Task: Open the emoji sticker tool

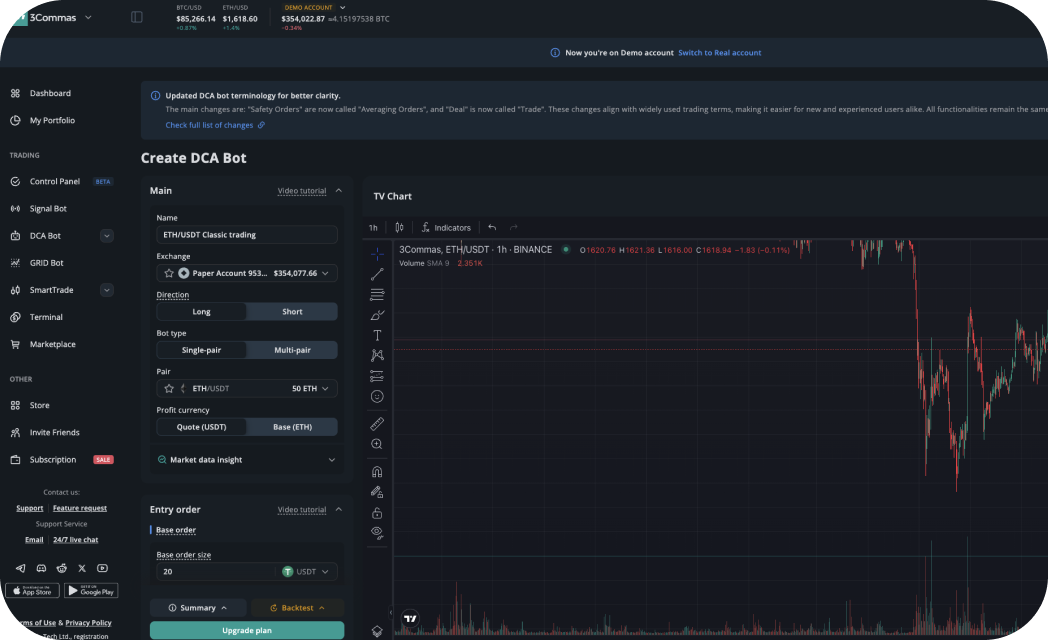Action: click(x=377, y=396)
